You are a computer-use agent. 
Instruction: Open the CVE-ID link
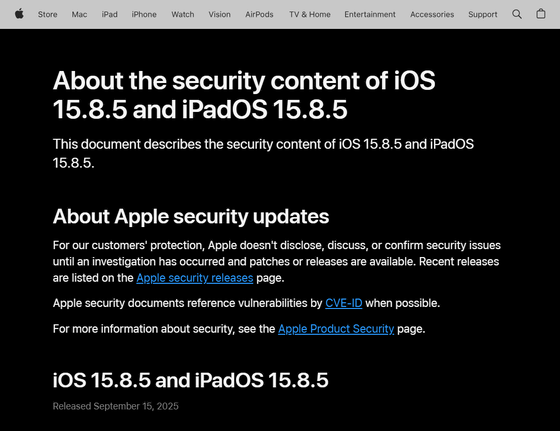(x=344, y=303)
